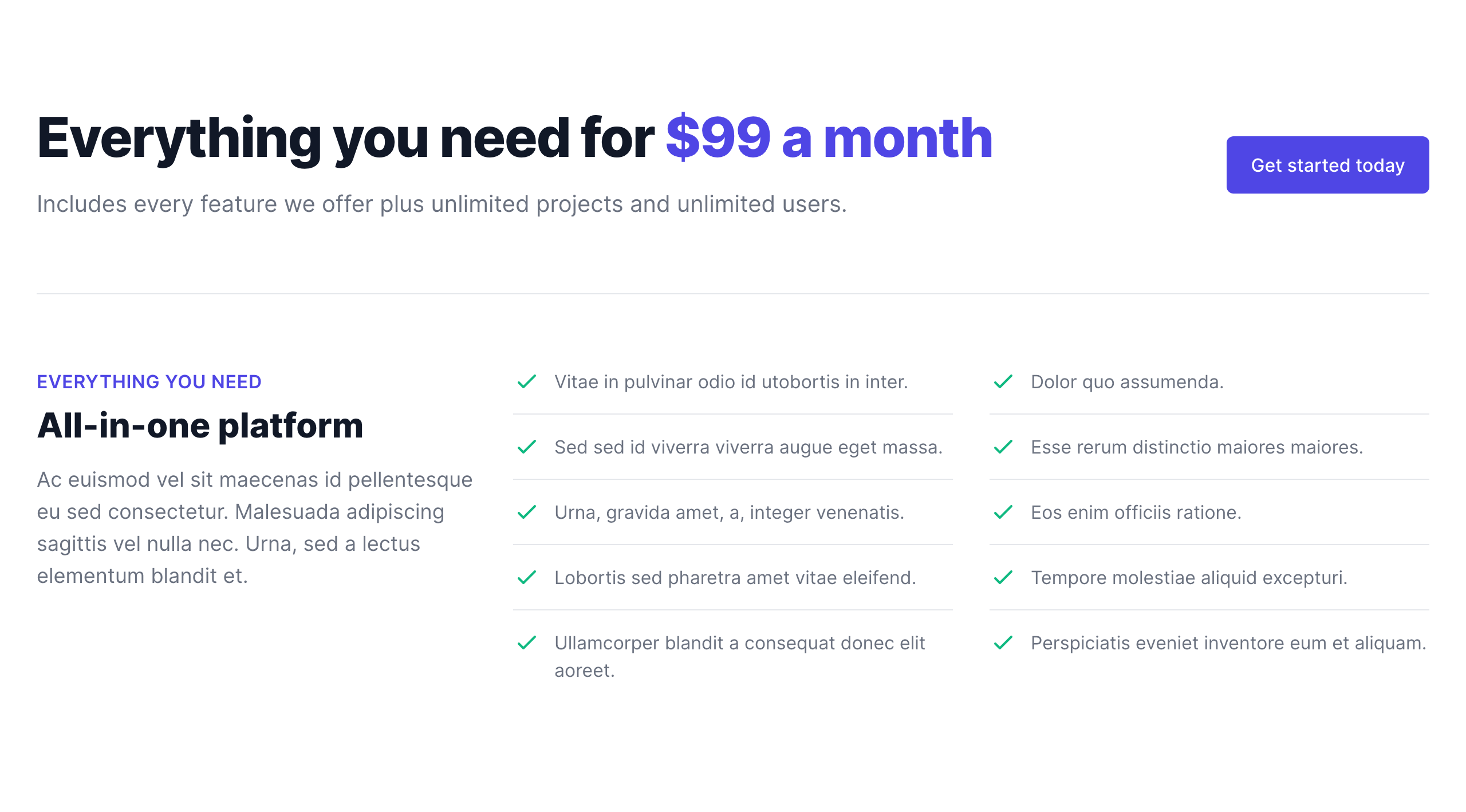Click the Get started today button
The width and height of the screenshot is (1466, 812).
(1327, 165)
